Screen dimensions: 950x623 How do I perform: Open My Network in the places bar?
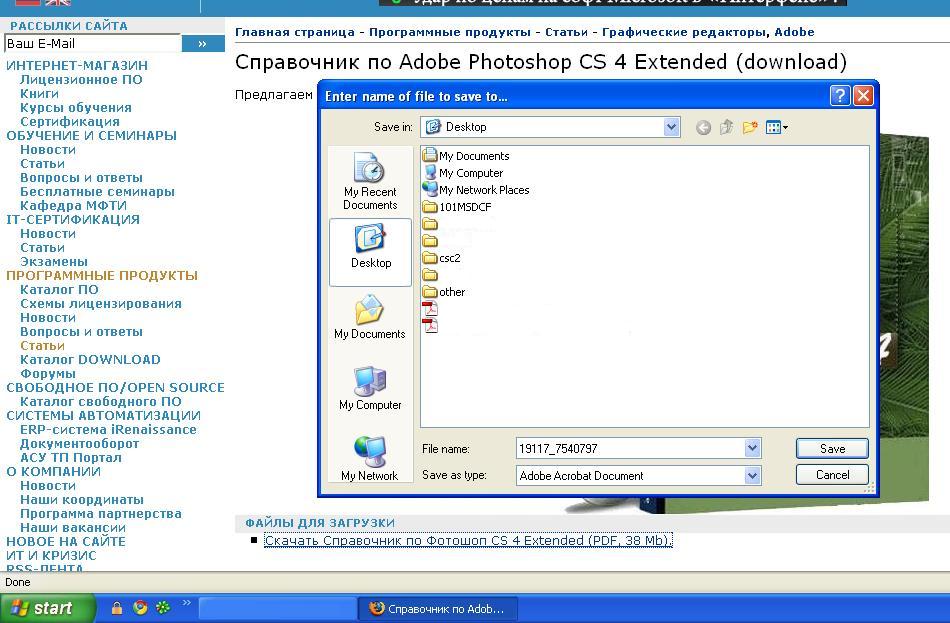point(370,459)
